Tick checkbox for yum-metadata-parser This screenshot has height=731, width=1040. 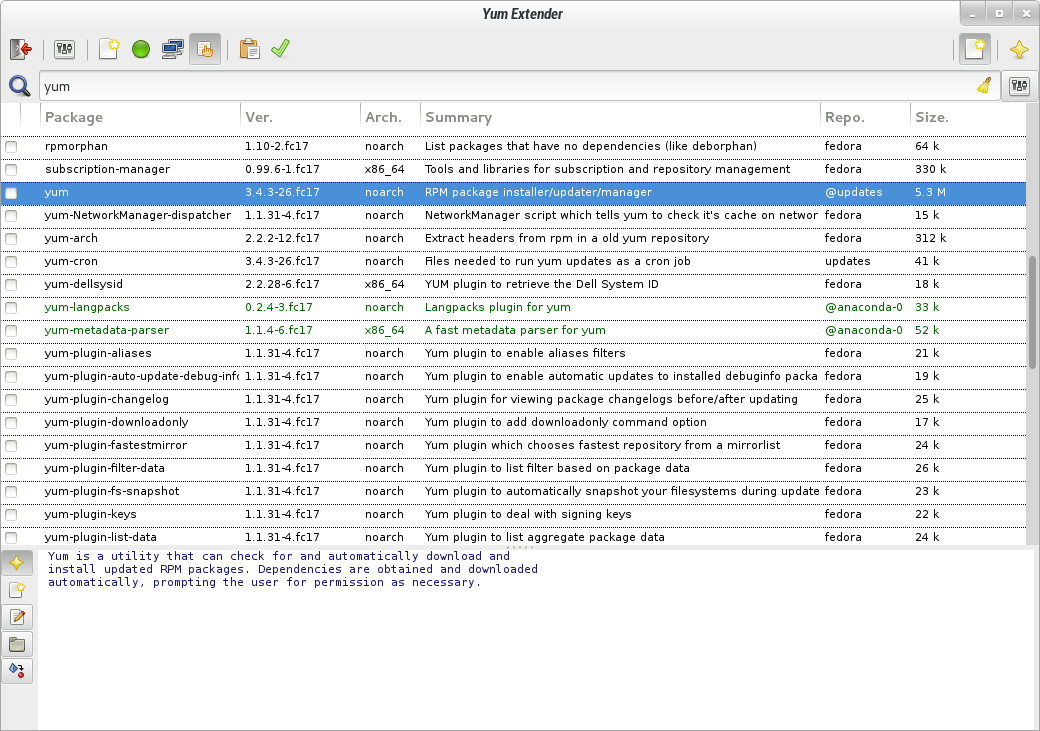click(11, 331)
